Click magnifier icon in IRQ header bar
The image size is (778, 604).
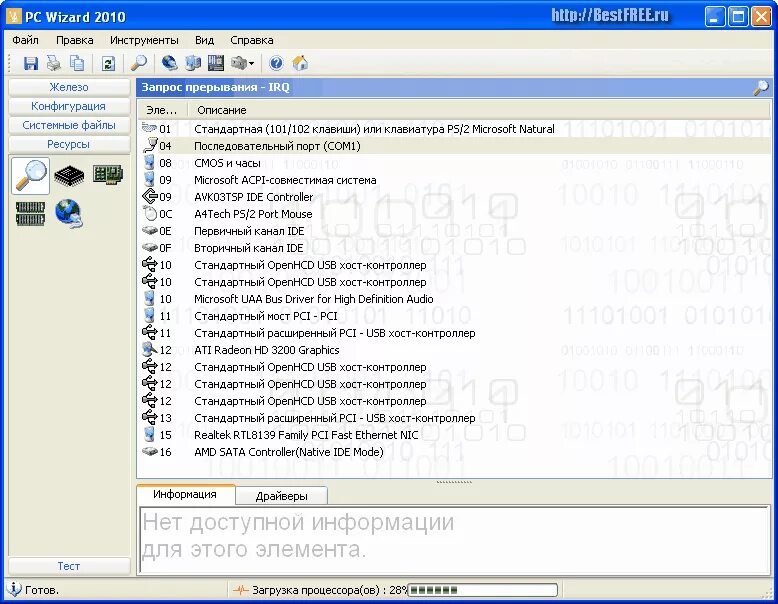tap(761, 87)
